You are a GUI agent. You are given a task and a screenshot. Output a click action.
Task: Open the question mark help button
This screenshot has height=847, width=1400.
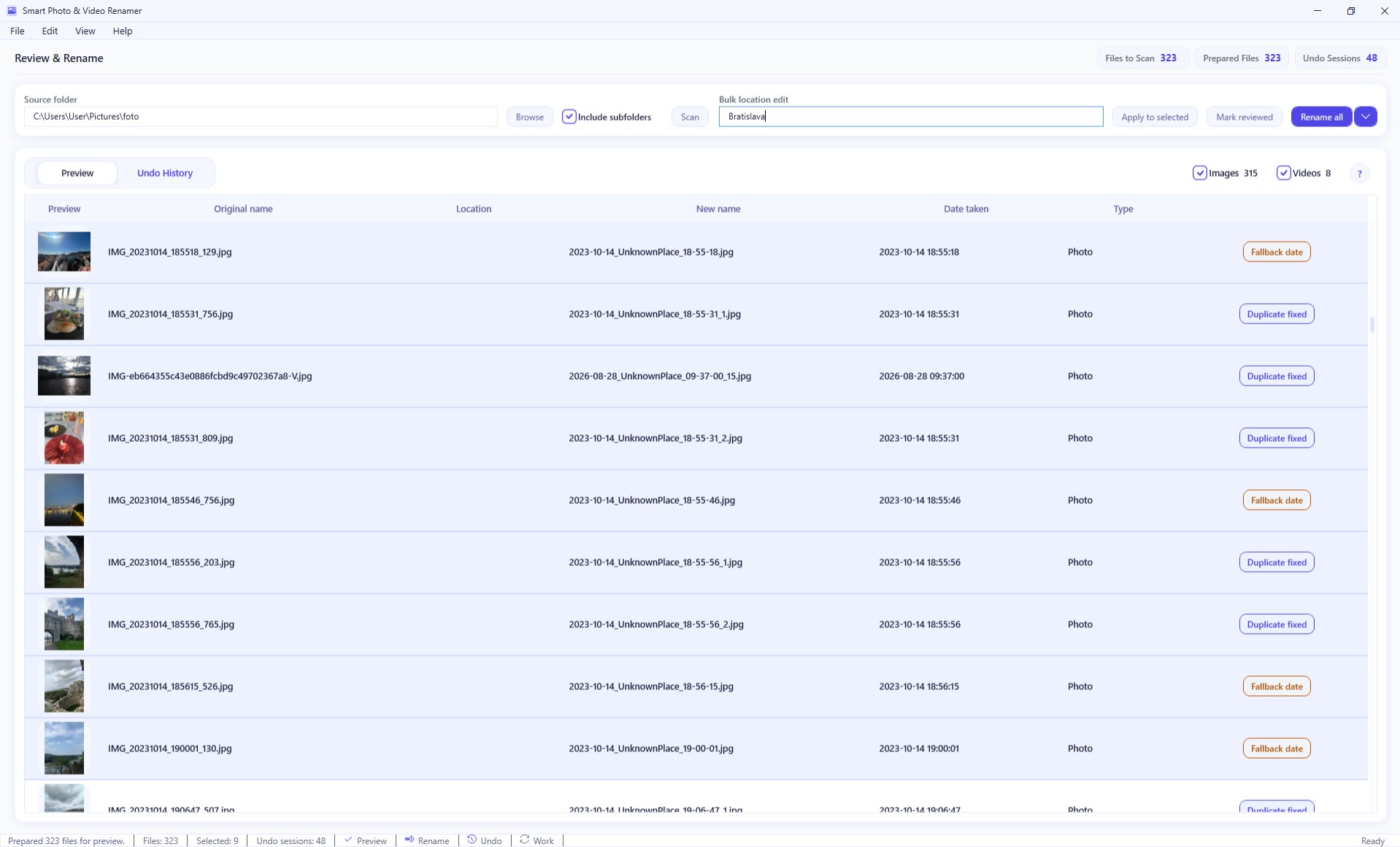1359,173
